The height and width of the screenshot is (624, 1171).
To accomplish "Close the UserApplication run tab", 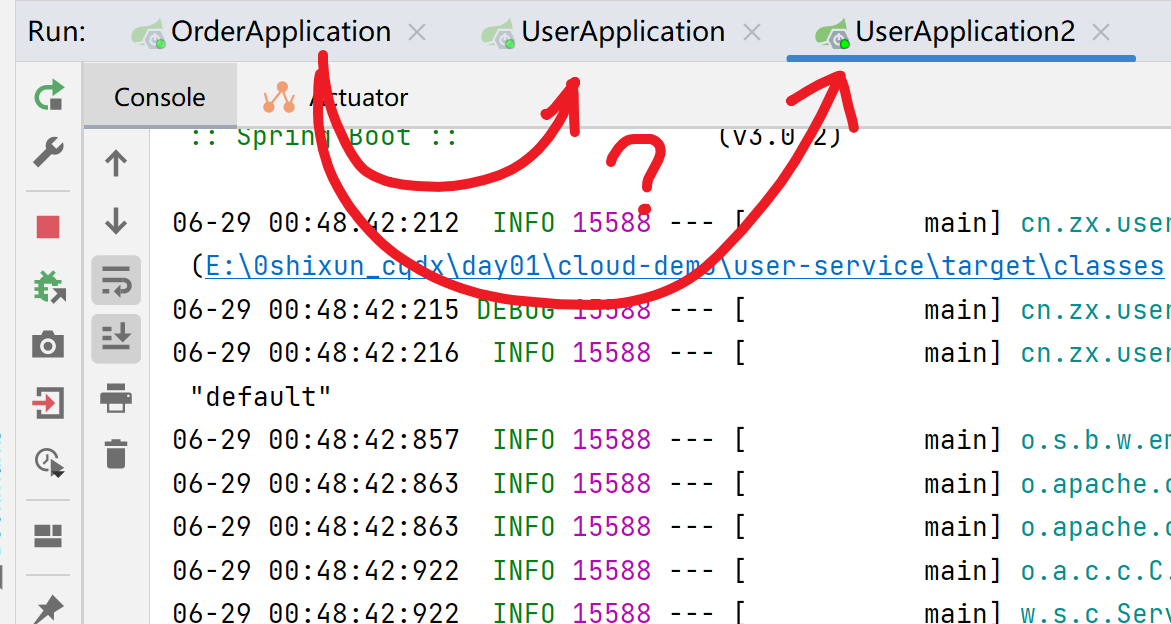I will point(752,32).
